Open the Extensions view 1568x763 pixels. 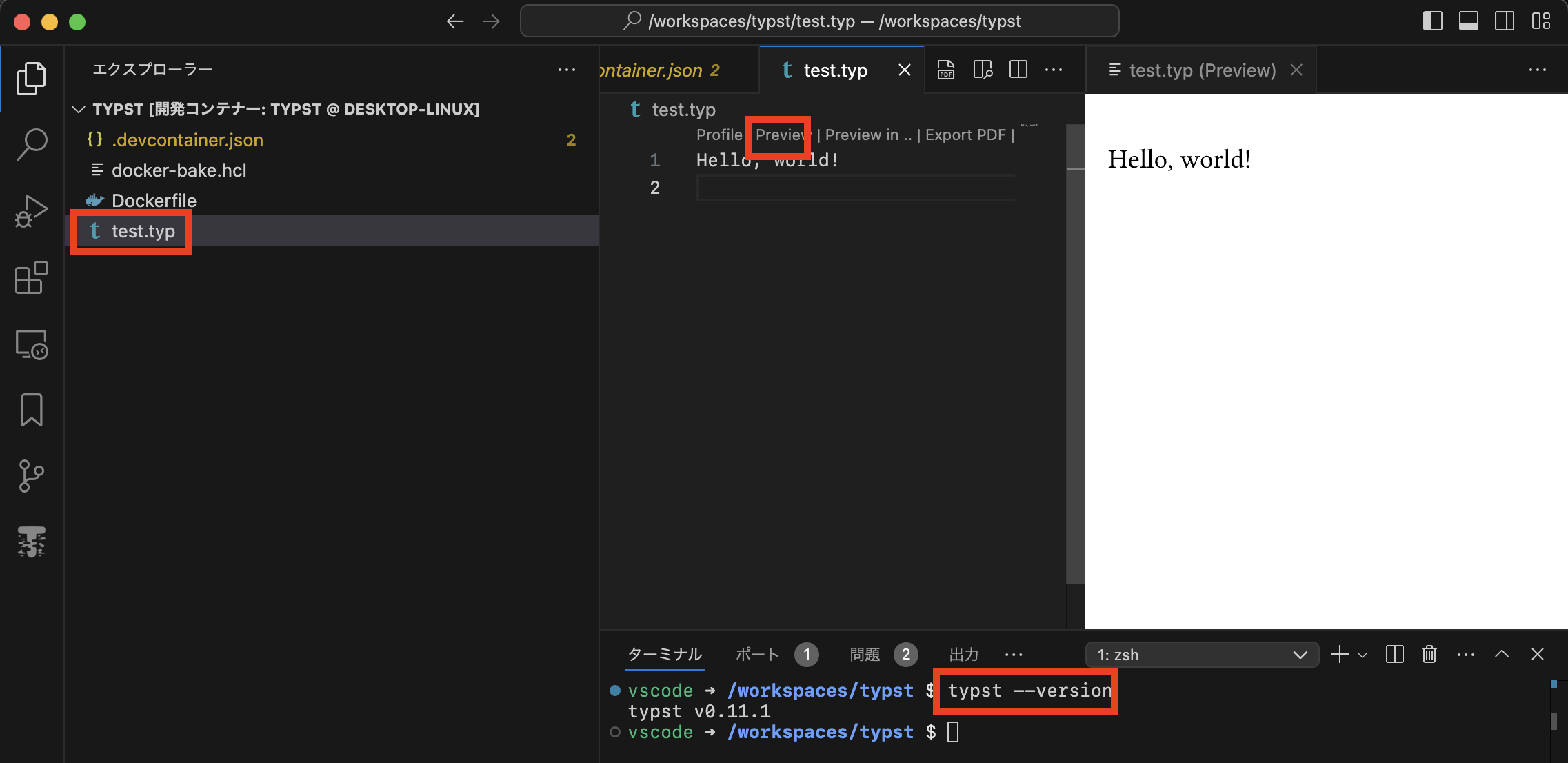(x=30, y=277)
